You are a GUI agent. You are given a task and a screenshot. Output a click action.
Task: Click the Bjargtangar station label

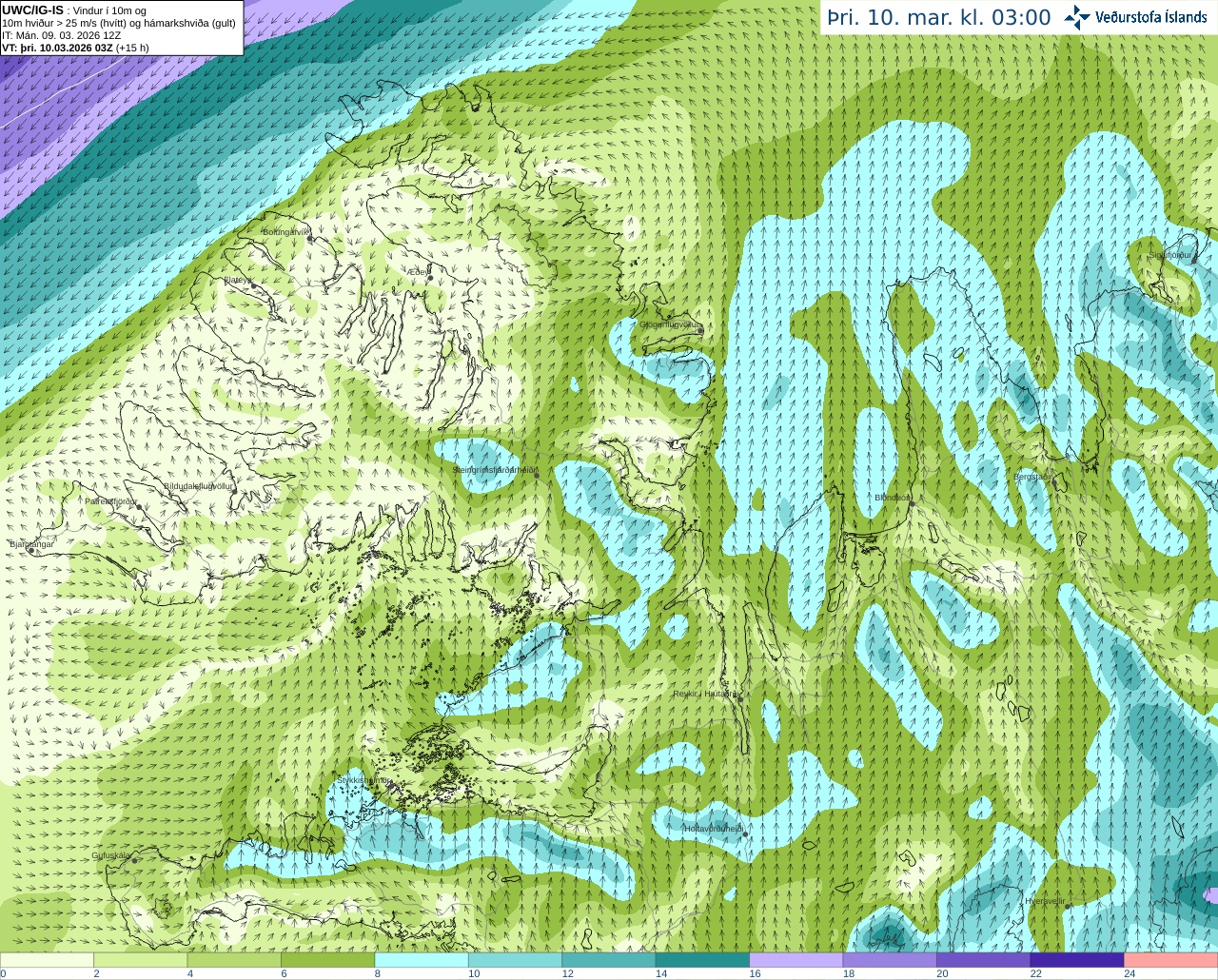31,543
